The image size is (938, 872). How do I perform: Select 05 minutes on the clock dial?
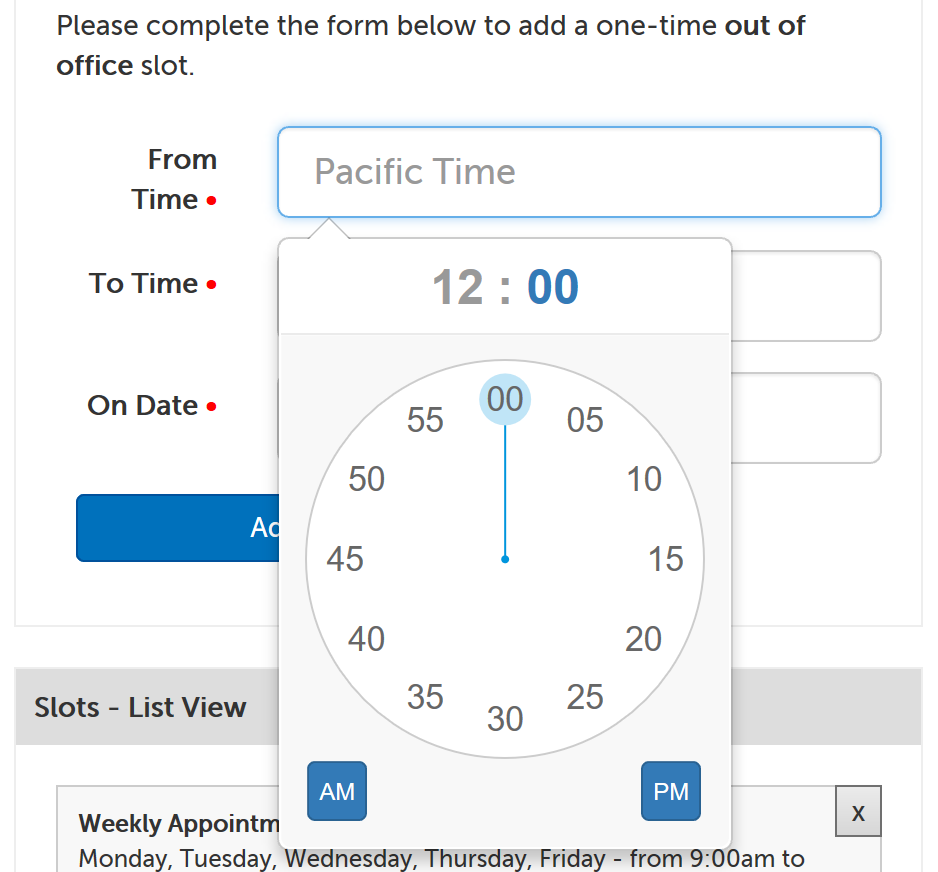click(x=585, y=420)
